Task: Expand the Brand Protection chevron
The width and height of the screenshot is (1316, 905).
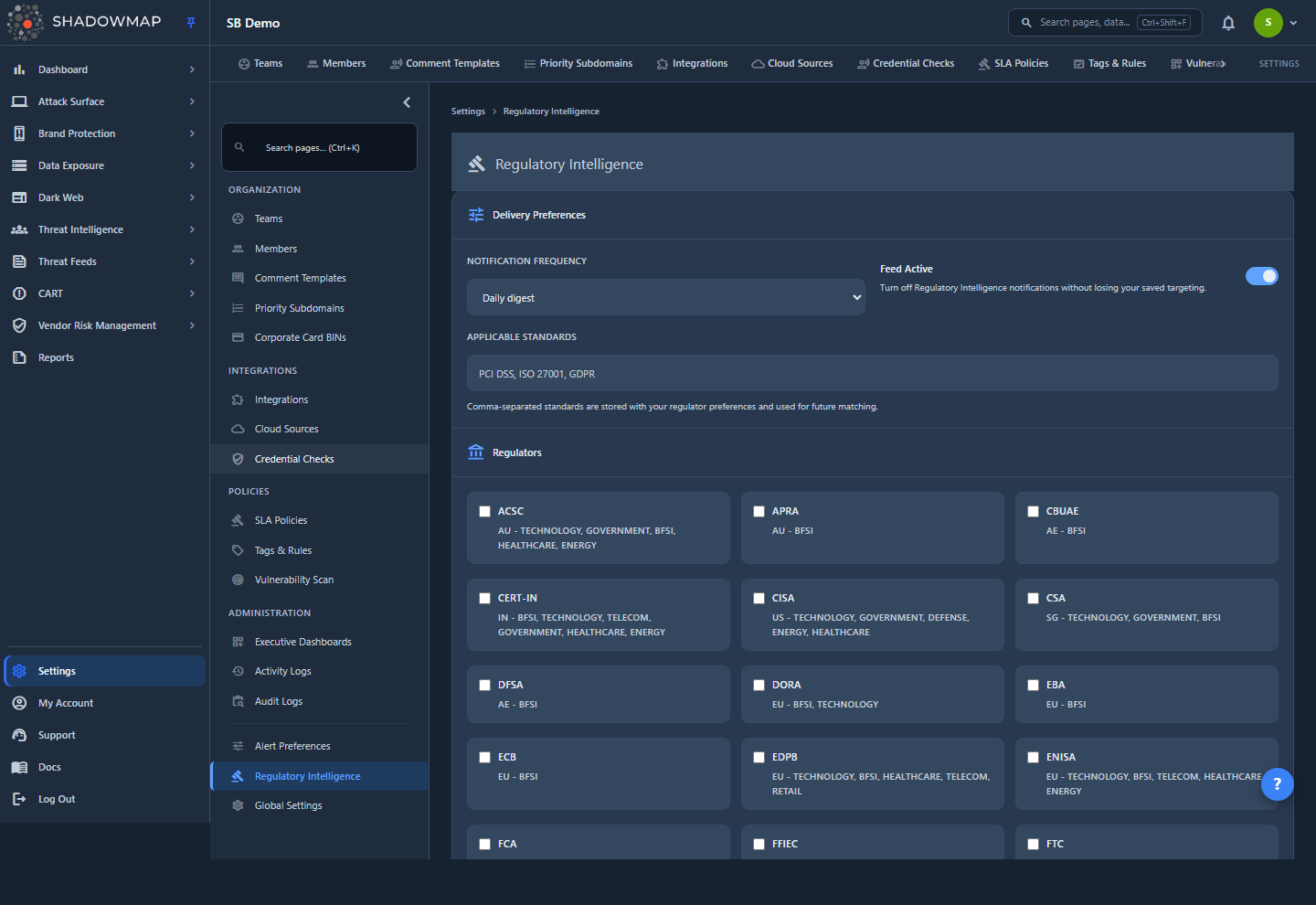Action: pos(192,133)
